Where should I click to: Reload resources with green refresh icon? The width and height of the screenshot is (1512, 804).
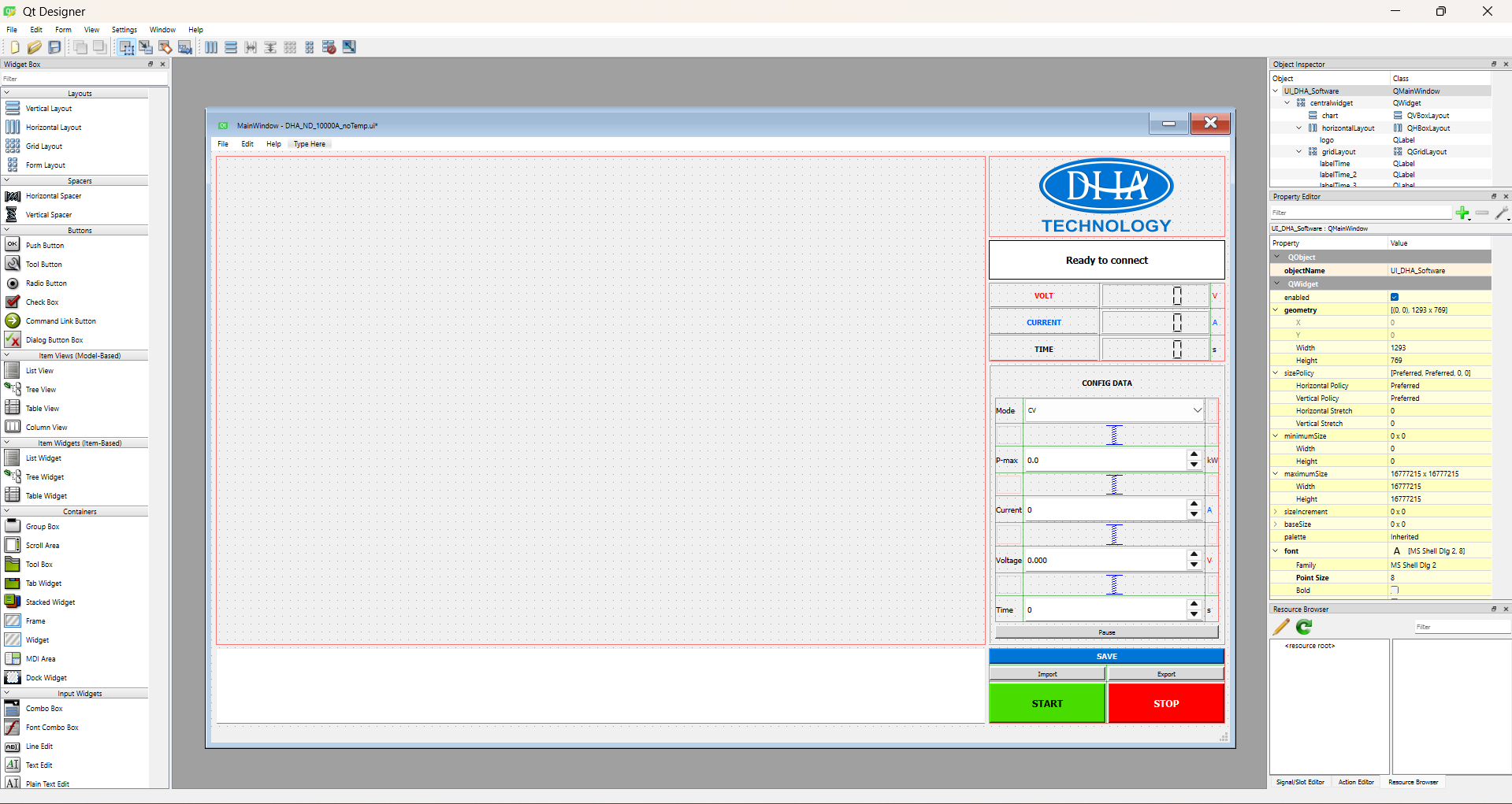pos(1304,627)
